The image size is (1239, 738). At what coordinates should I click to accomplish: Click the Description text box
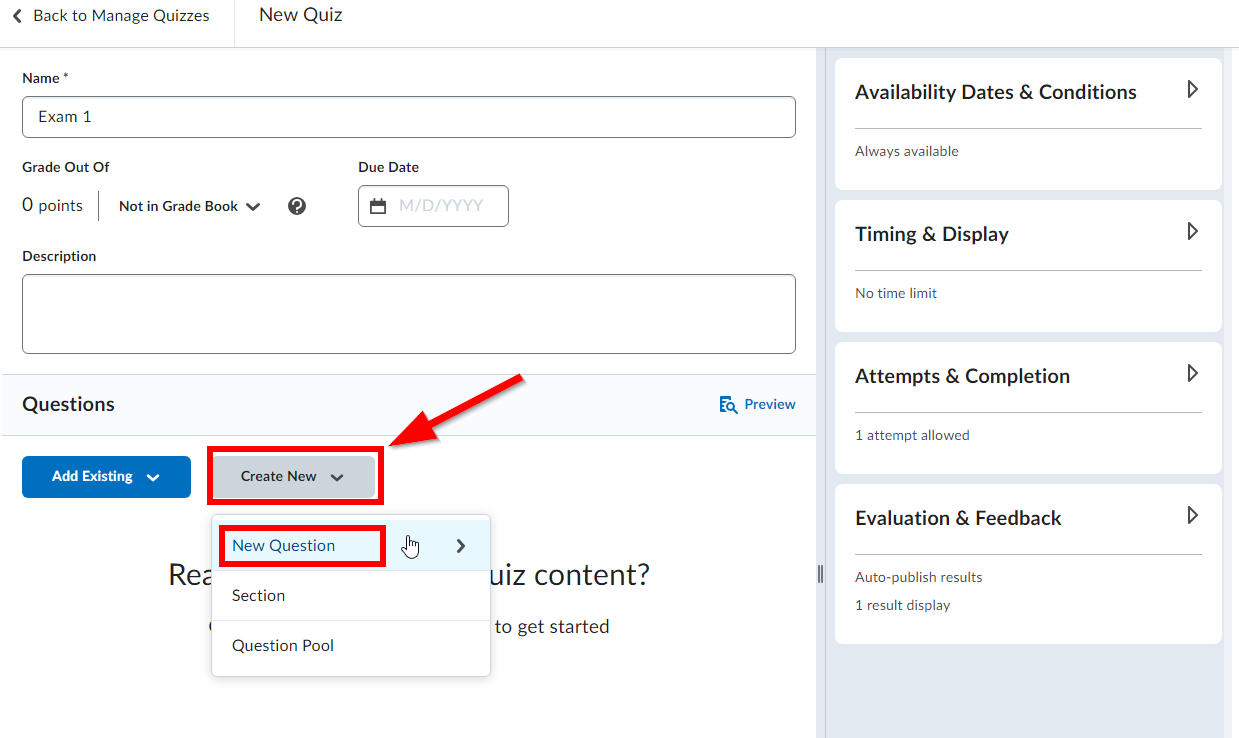tap(409, 313)
